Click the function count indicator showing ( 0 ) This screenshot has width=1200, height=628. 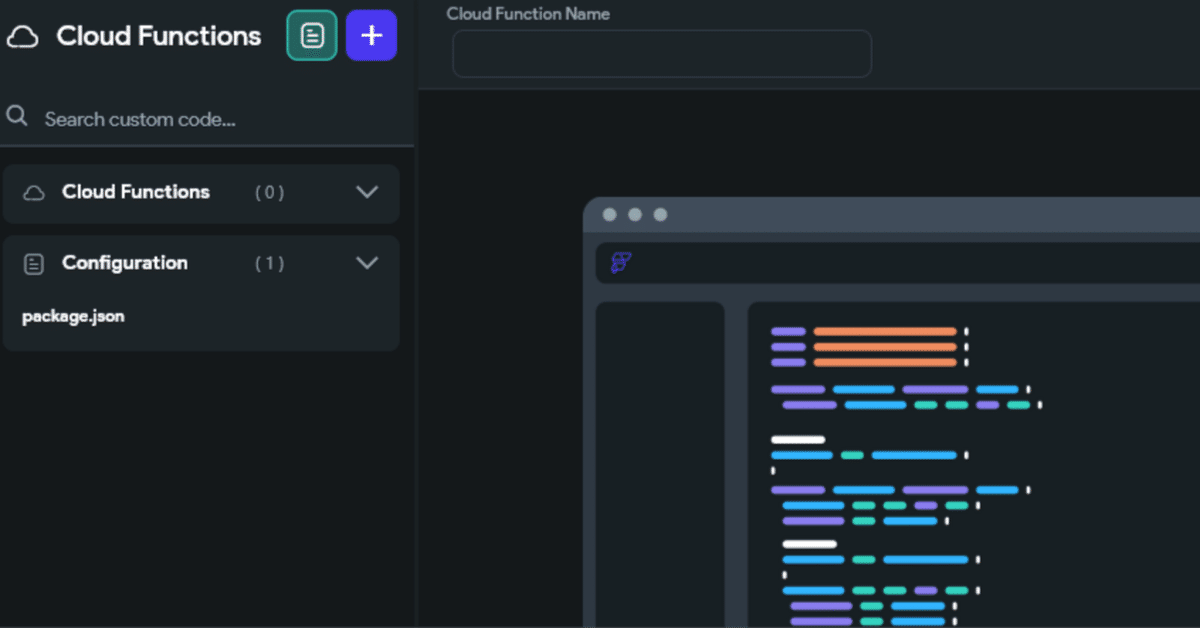click(x=268, y=193)
